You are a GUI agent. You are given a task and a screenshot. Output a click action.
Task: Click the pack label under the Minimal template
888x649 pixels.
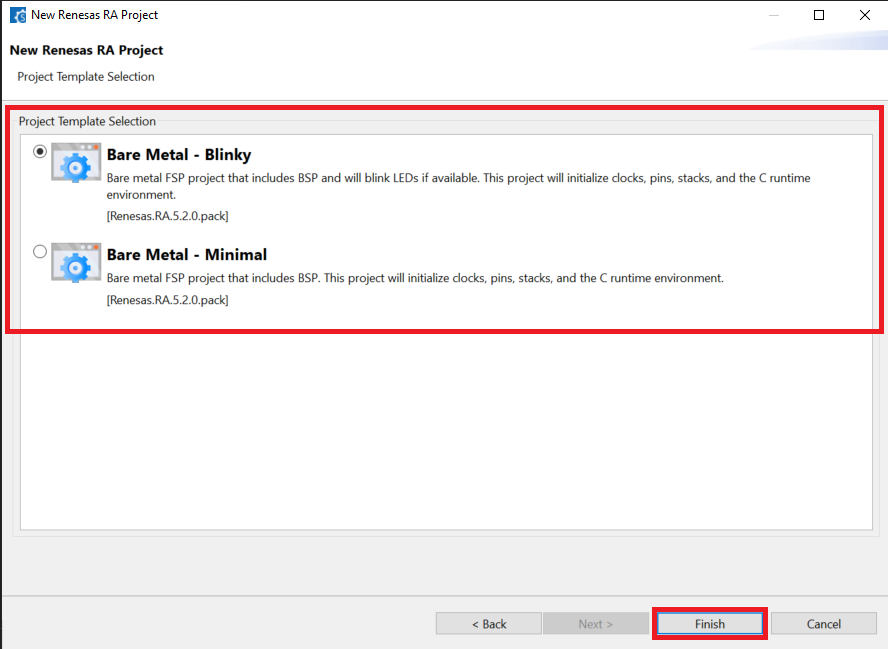pos(167,300)
